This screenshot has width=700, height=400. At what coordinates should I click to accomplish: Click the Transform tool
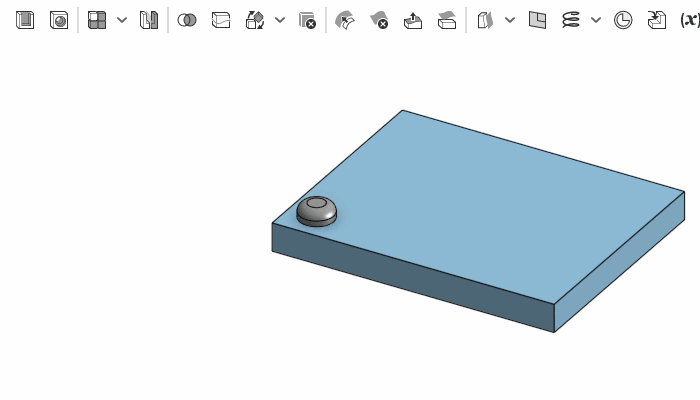(x=255, y=20)
